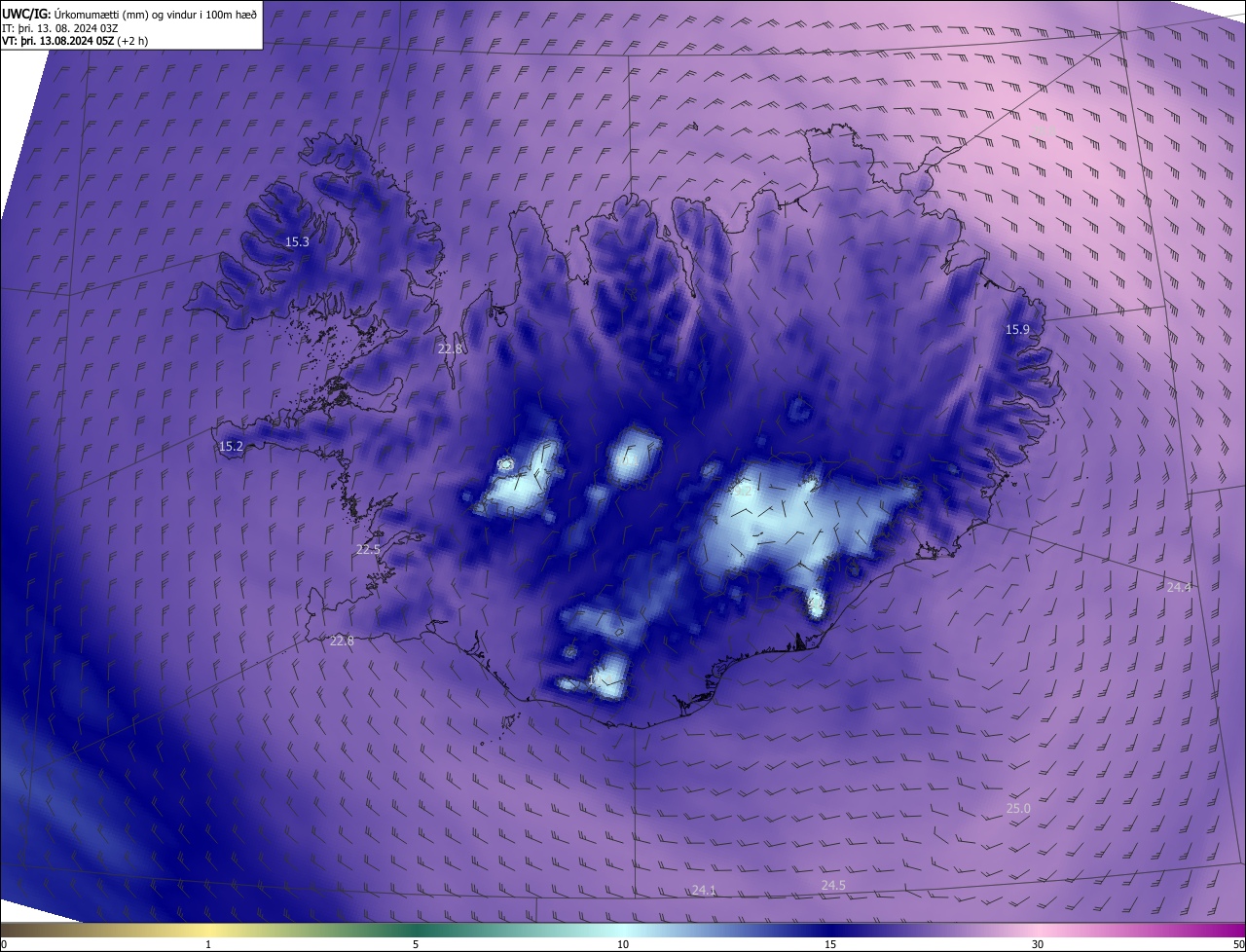Screen dimensions: 1246x952
Task: Click the 5 tick on the color scale
Action: pyautogui.click(x=416, y=944)
